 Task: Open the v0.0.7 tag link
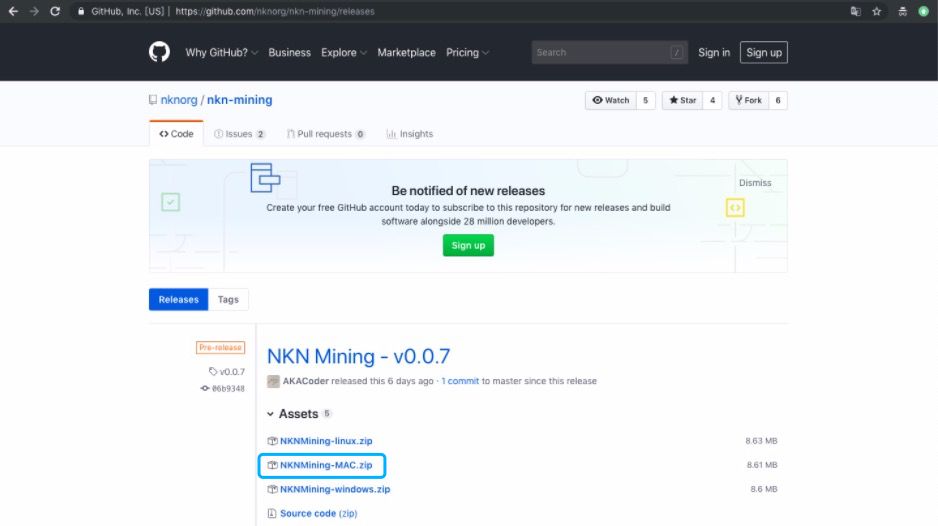pyautogui.click(x=232, y=372)
